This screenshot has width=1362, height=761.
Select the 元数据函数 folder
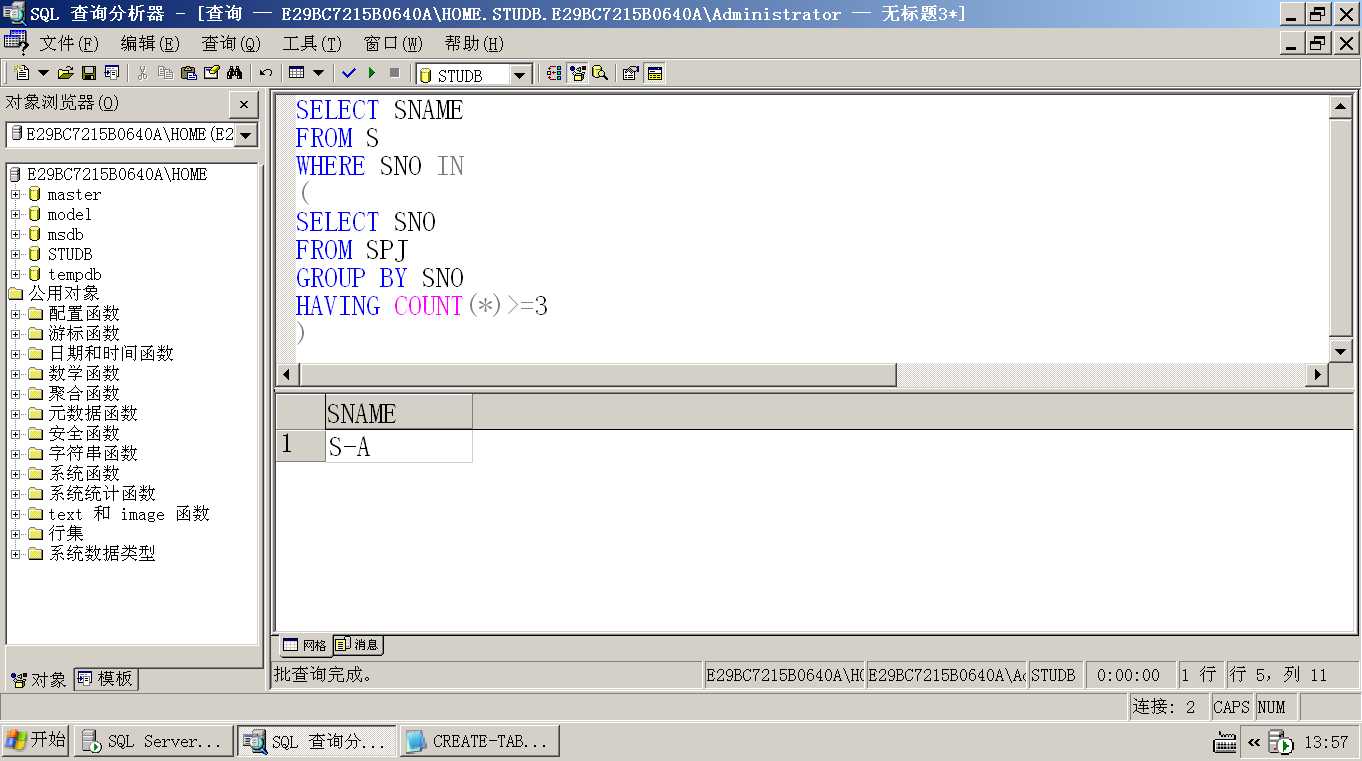[93, 413]
